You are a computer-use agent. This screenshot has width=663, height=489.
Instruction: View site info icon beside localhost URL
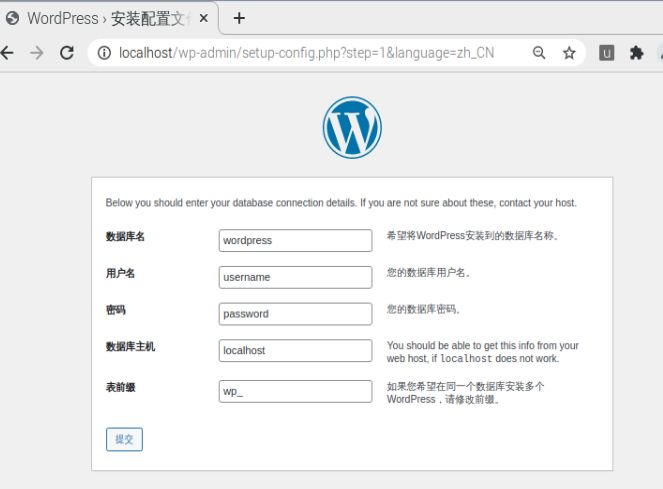[104, 53]
